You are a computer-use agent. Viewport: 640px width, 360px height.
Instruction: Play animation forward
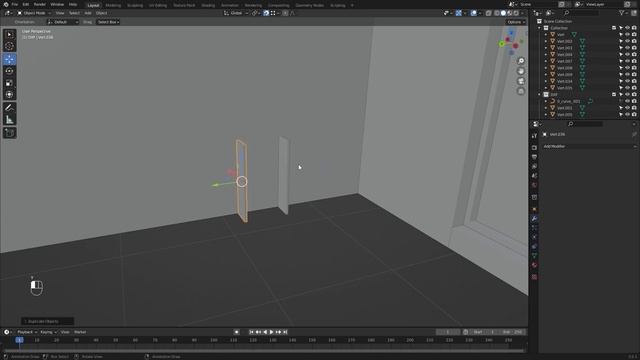point(271,332)
